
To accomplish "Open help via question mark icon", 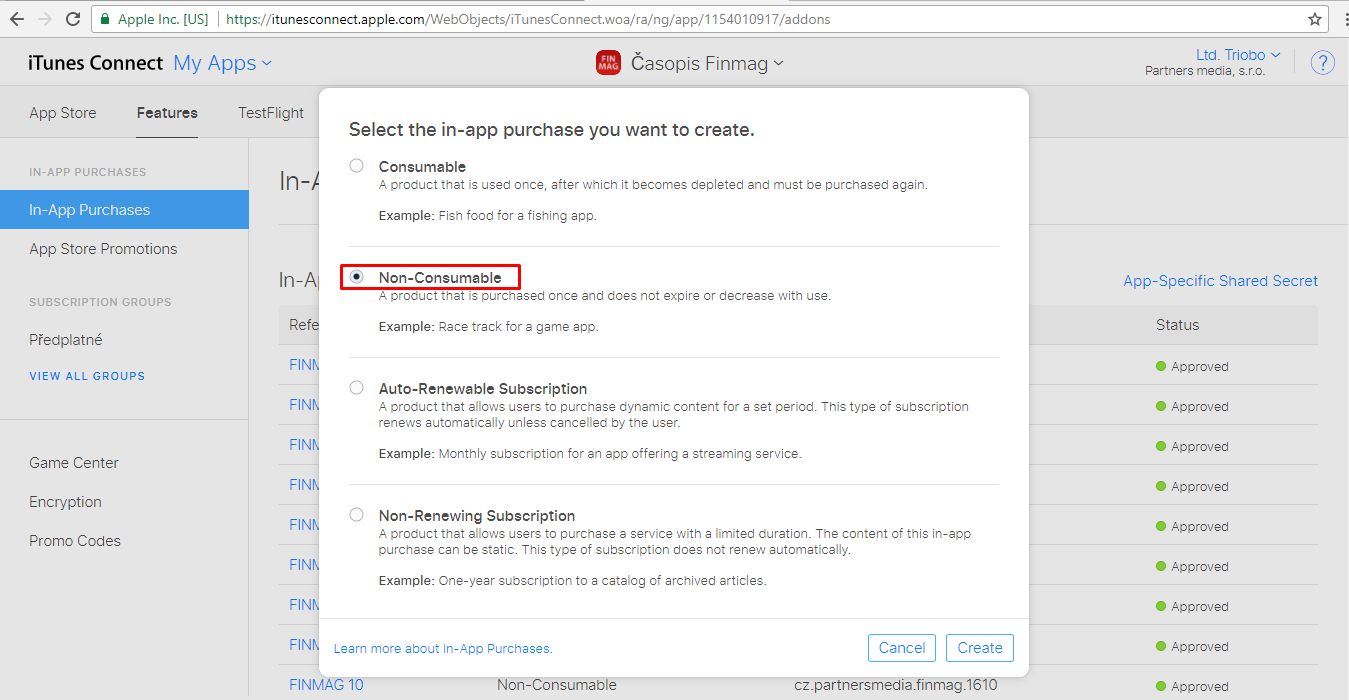I will 1322,63.
